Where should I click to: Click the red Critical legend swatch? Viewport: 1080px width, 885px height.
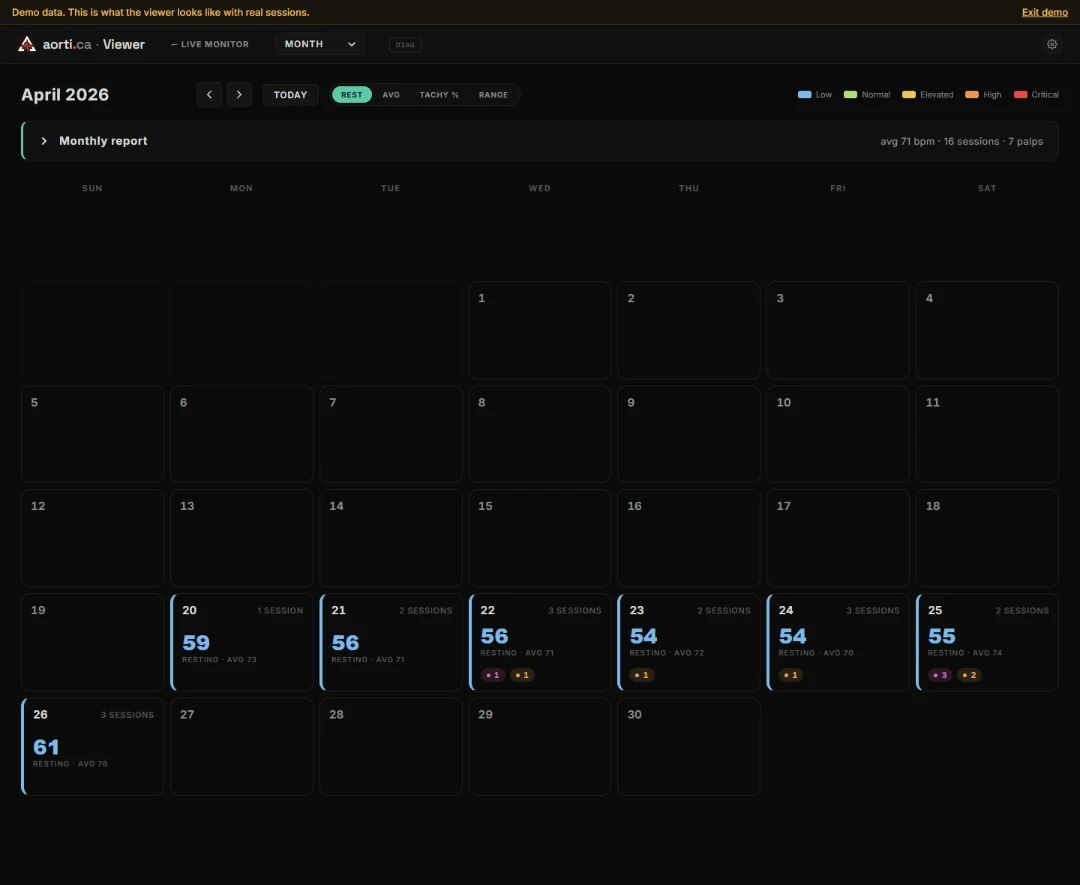pos(1021,94)
